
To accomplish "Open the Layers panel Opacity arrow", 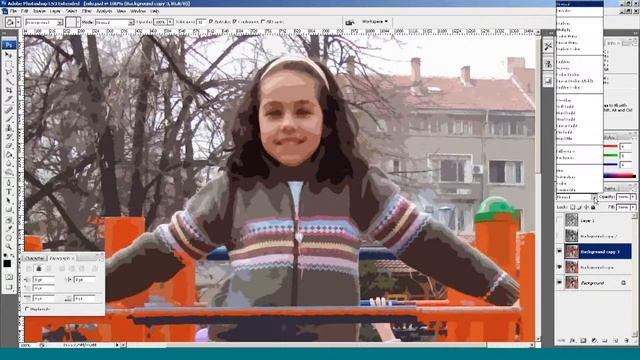I will 633,197.
